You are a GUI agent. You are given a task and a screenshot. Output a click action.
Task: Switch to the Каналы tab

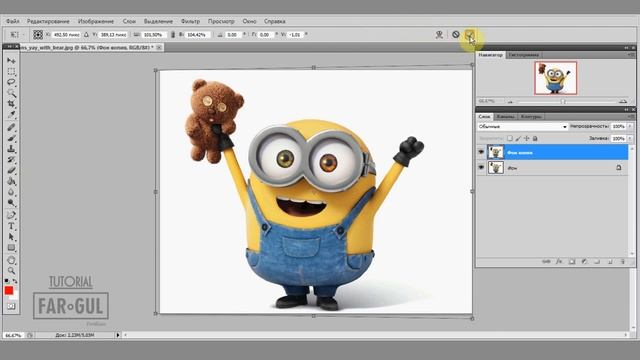pos(505,117)
